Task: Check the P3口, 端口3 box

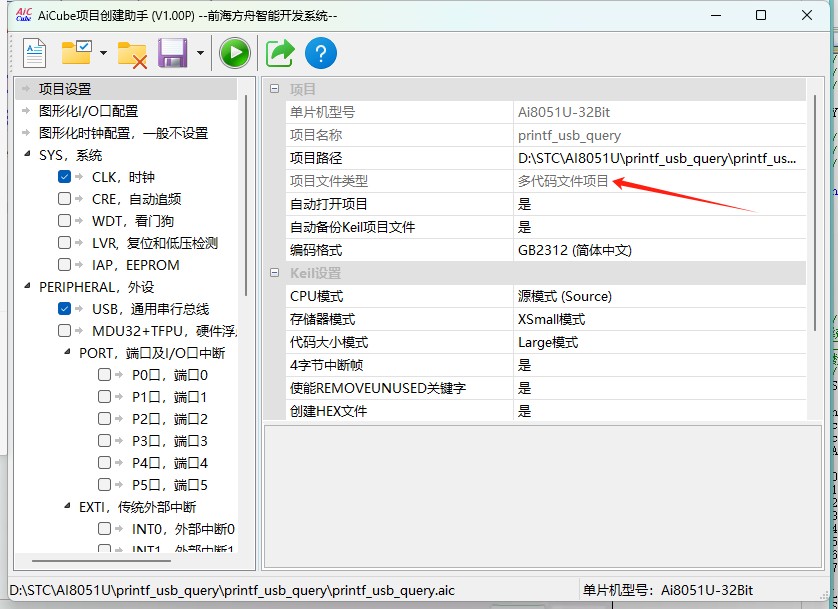Action: pos(104,440)
